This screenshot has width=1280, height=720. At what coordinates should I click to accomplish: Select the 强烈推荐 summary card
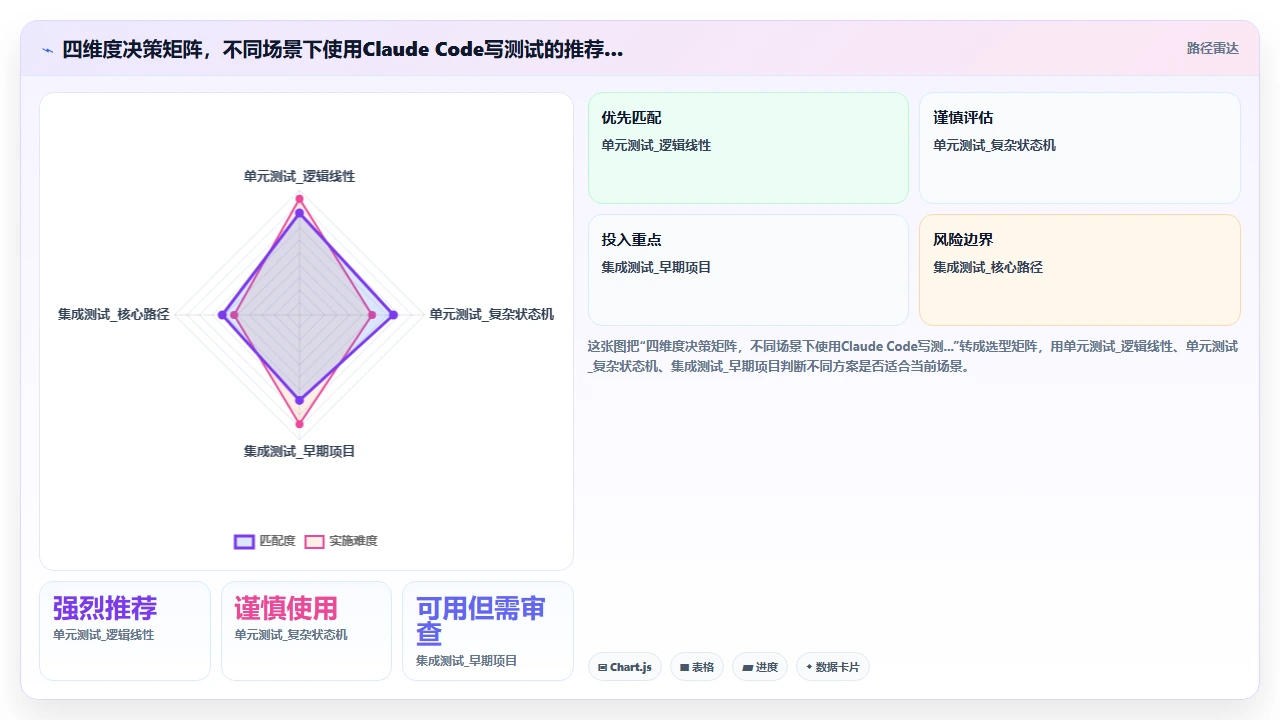tap(125, 631)
